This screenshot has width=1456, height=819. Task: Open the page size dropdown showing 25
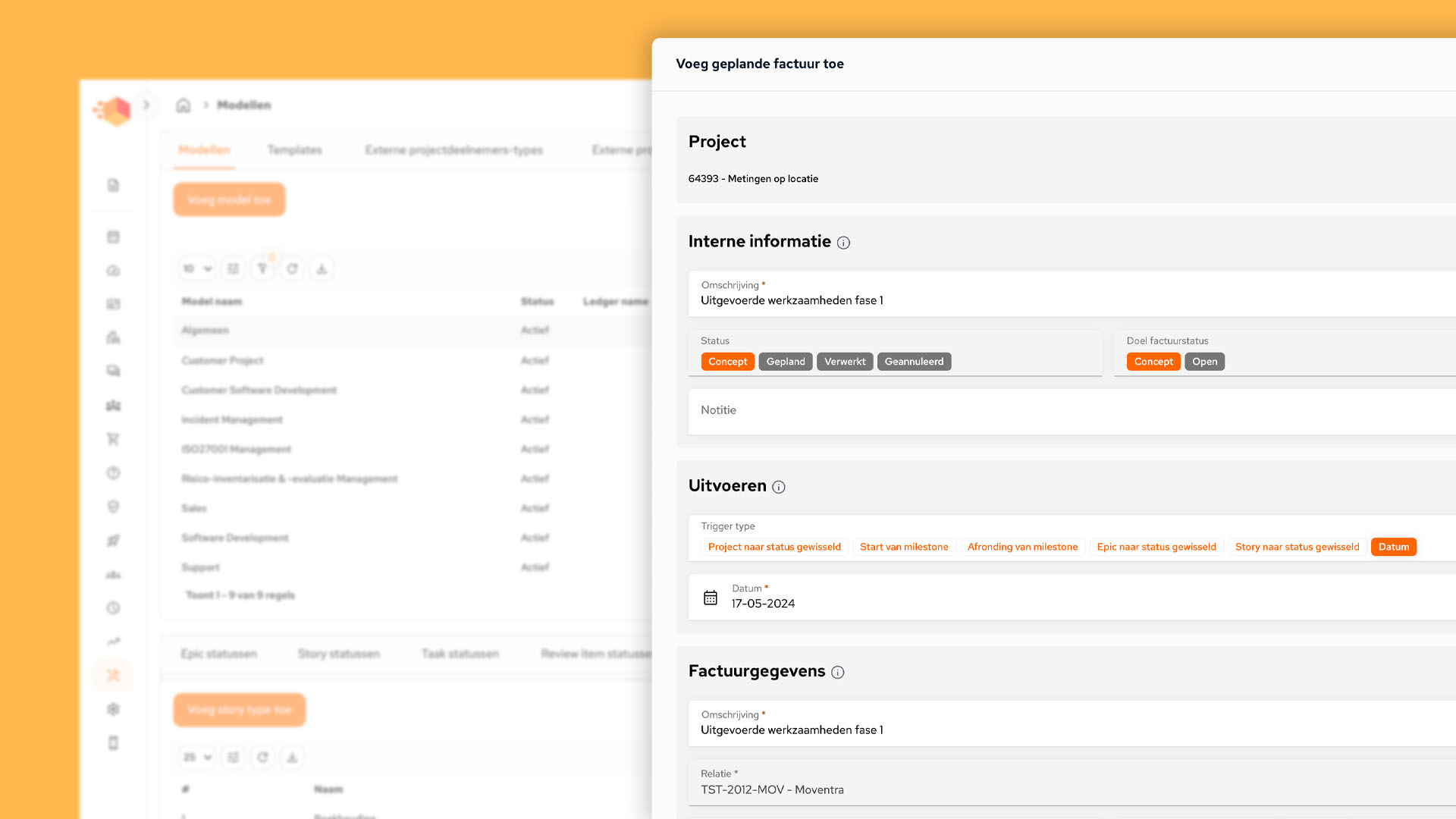[x=196, y=757]
